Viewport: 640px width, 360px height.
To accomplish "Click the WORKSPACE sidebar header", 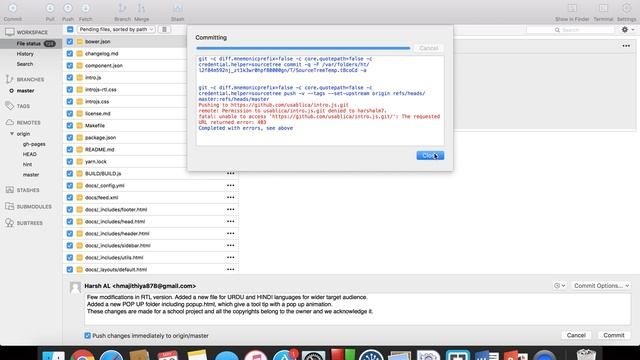I will (x=32, y=32).
